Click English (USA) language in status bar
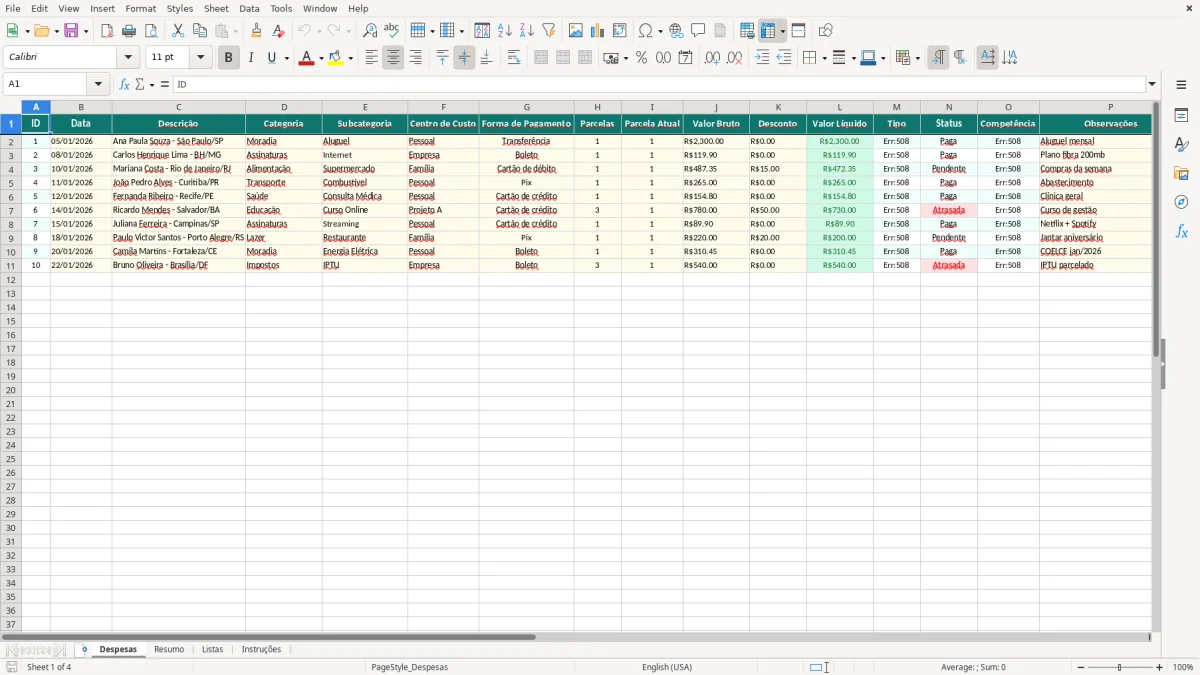Image resolution: width=1200 pixels, height=675 pixels. coord(667,667)
